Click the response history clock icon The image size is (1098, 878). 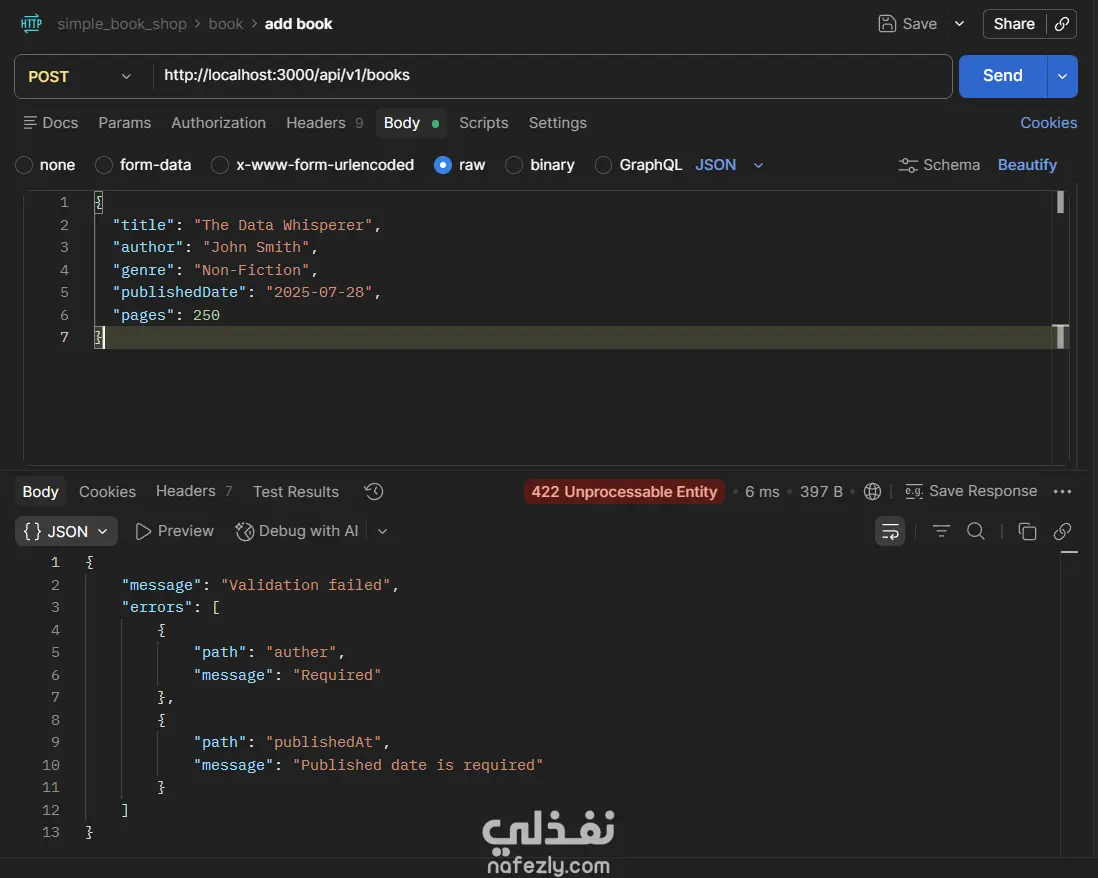(x=374, y=491)
